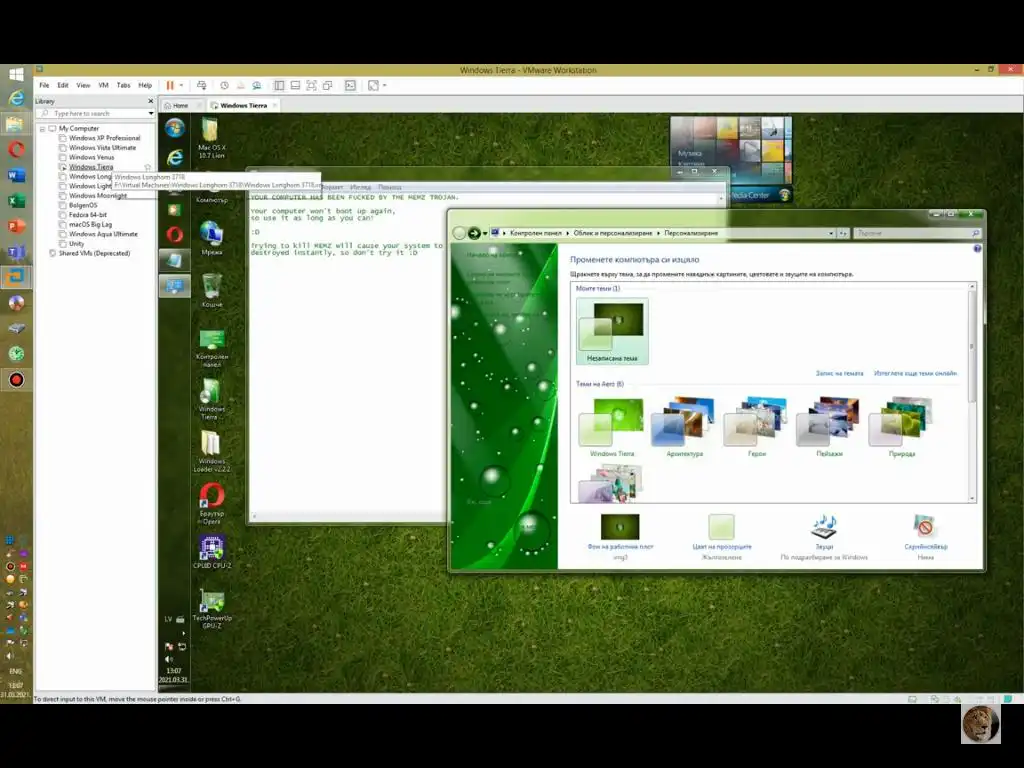Viewport: 1024px width, 768px height.
Task: Select Fedora 64-bit in library
Action: point(88,215)
